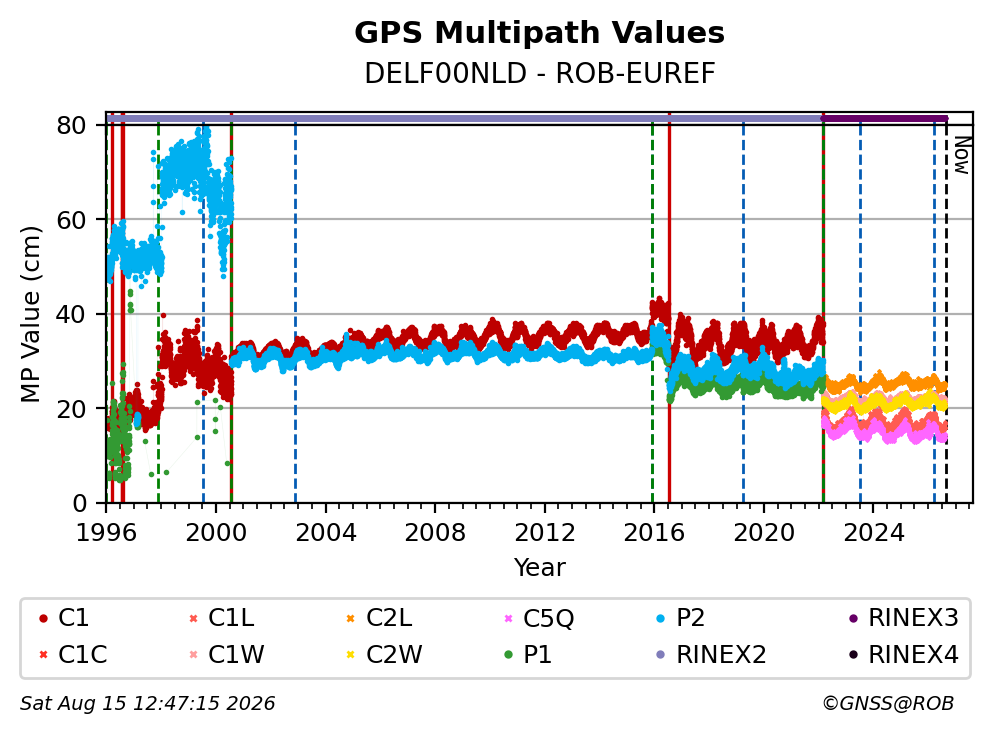Click the chart title GPS Multipath Values

coord(539,32)
